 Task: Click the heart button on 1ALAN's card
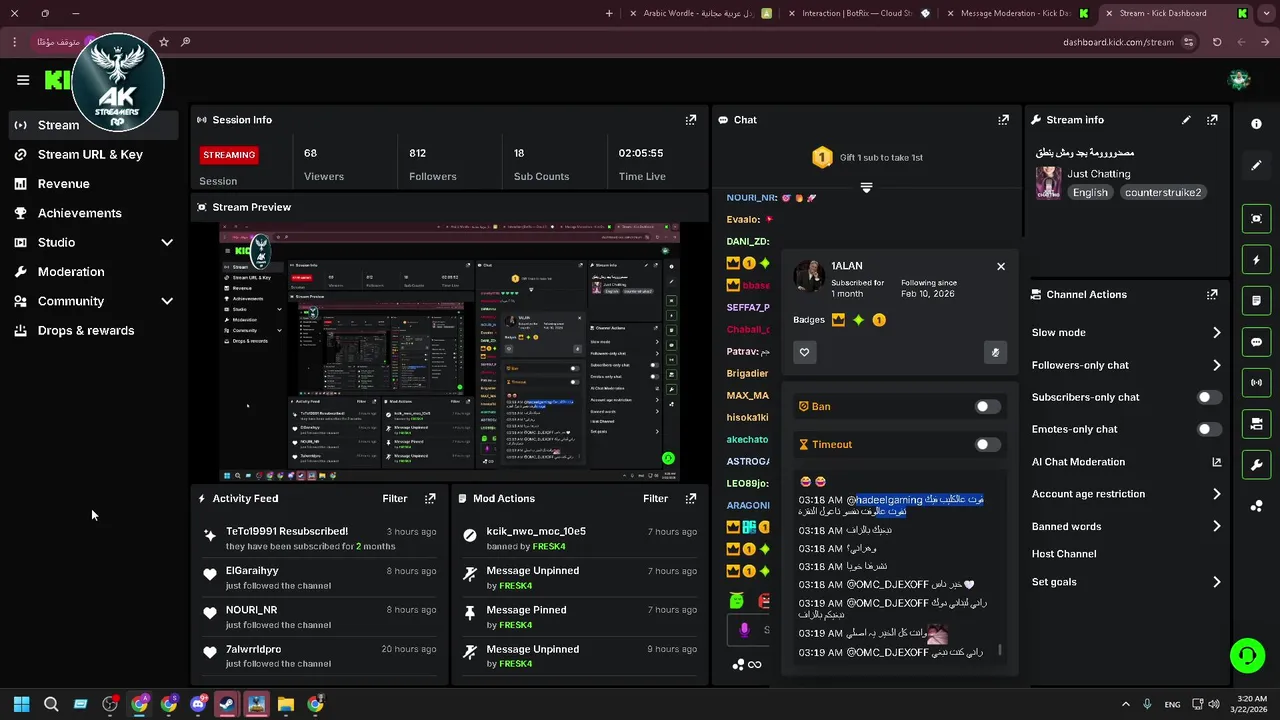(804, 352)
